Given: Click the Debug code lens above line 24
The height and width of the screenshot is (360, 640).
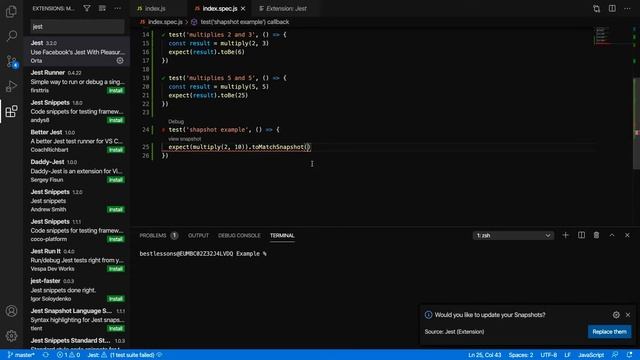Looking at the screenshot, I should [x=176, y=122].
